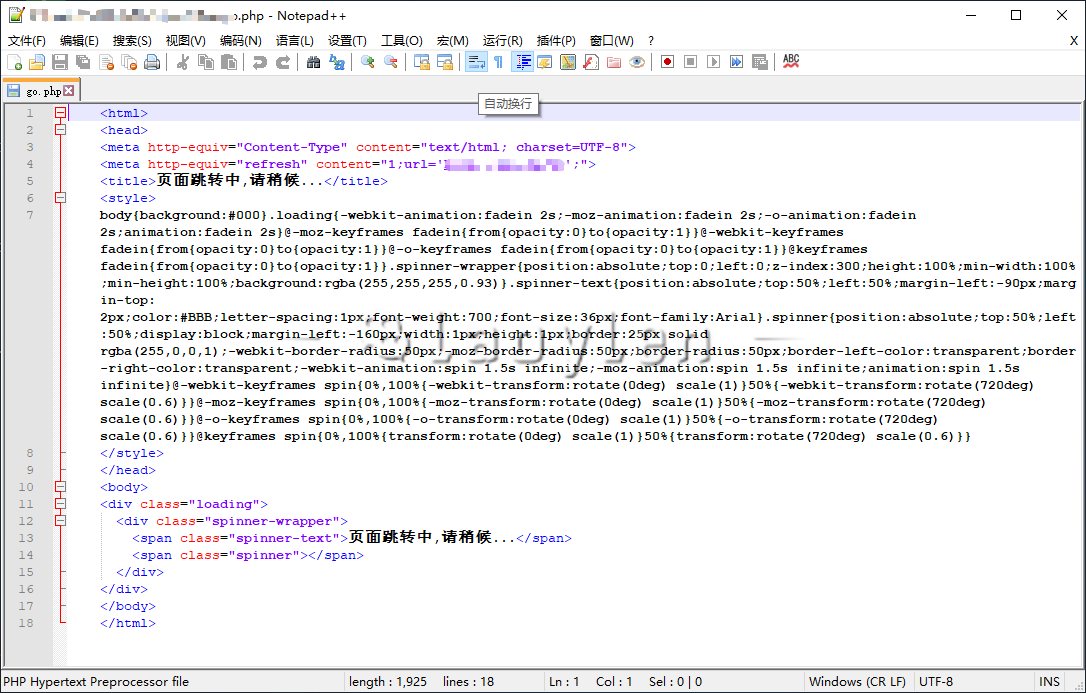Open the 编码(N) menu
The width and height of the screenshot is (1086, 693).
pos(240,41)
